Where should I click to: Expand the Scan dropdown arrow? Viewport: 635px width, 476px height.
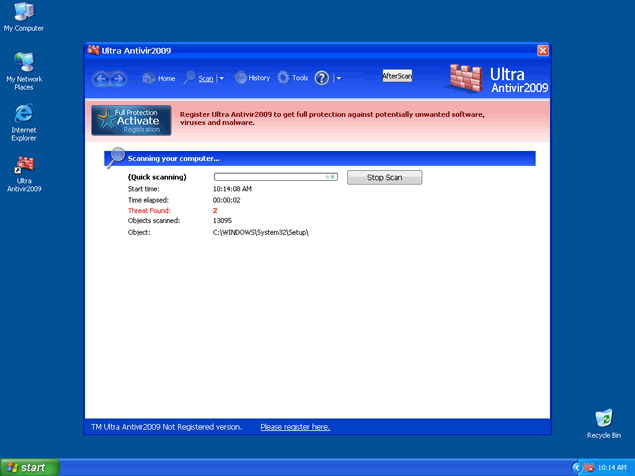click(221, 78)
